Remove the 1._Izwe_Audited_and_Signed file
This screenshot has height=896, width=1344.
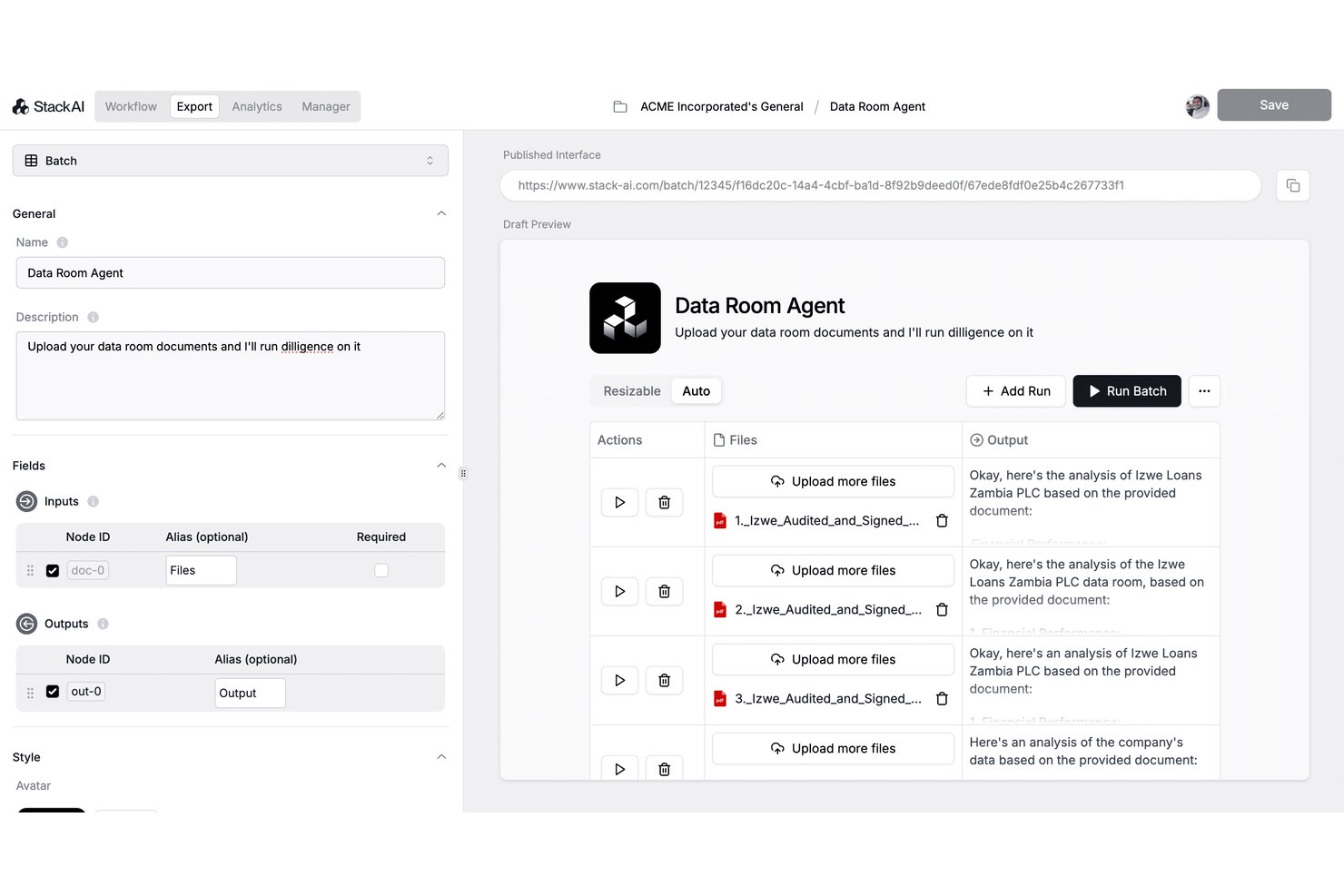pyautogui.click(x=942, y=521)
